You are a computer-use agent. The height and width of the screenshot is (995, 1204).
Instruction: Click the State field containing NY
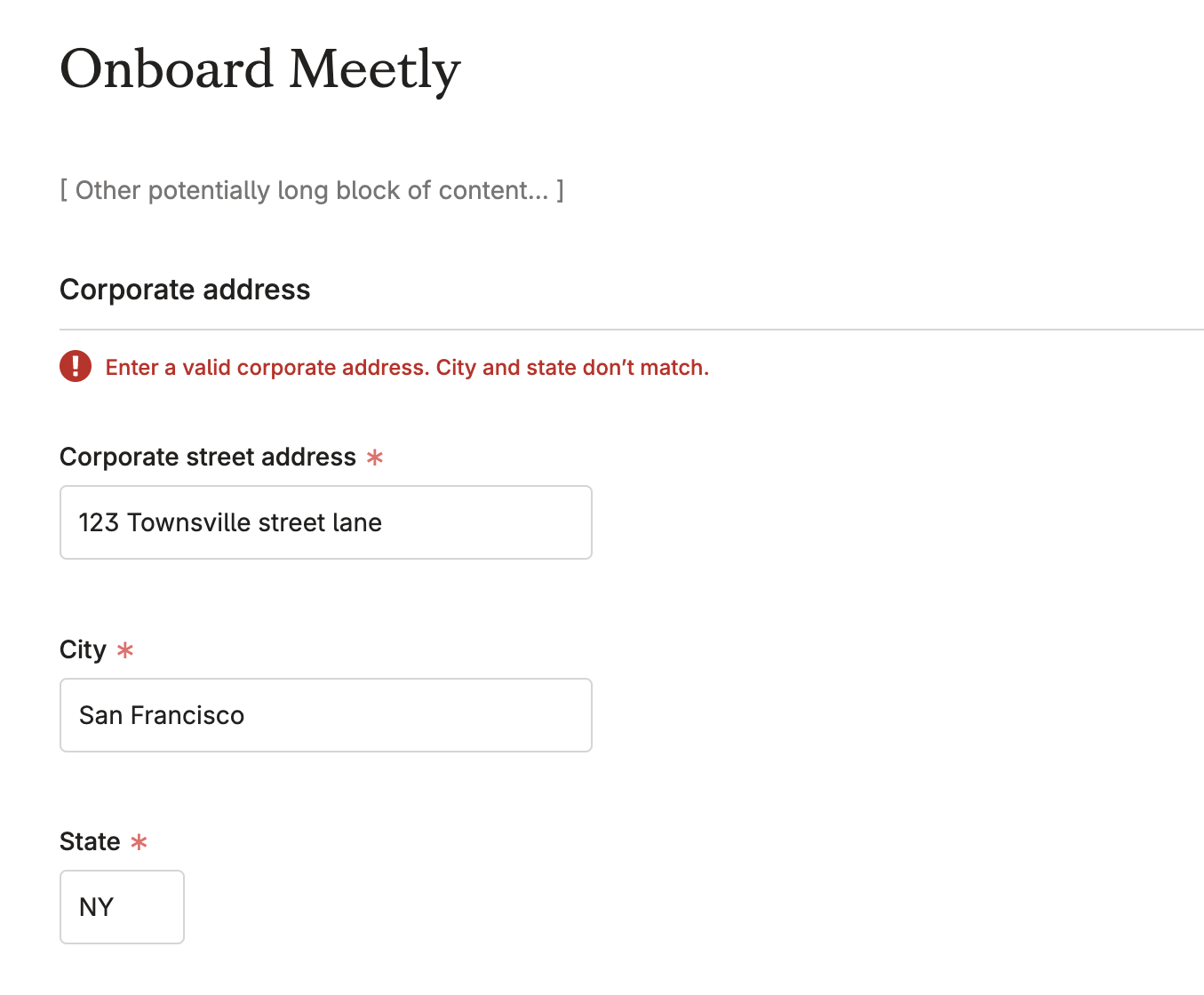pyautogui.click(x=122, y=907)
